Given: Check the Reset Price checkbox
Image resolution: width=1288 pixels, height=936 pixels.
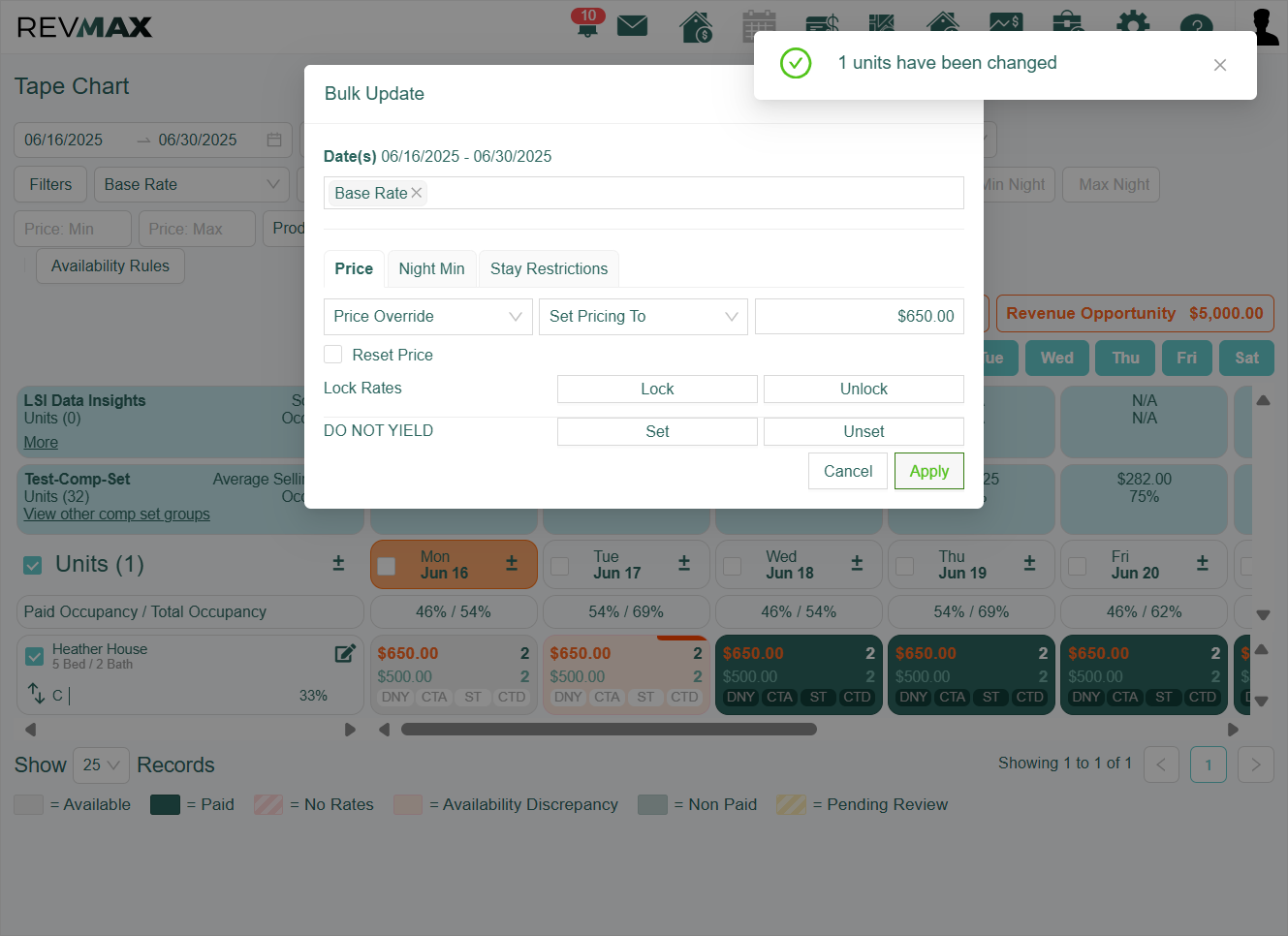Looking at the screenshot, I should coord(333,355).
